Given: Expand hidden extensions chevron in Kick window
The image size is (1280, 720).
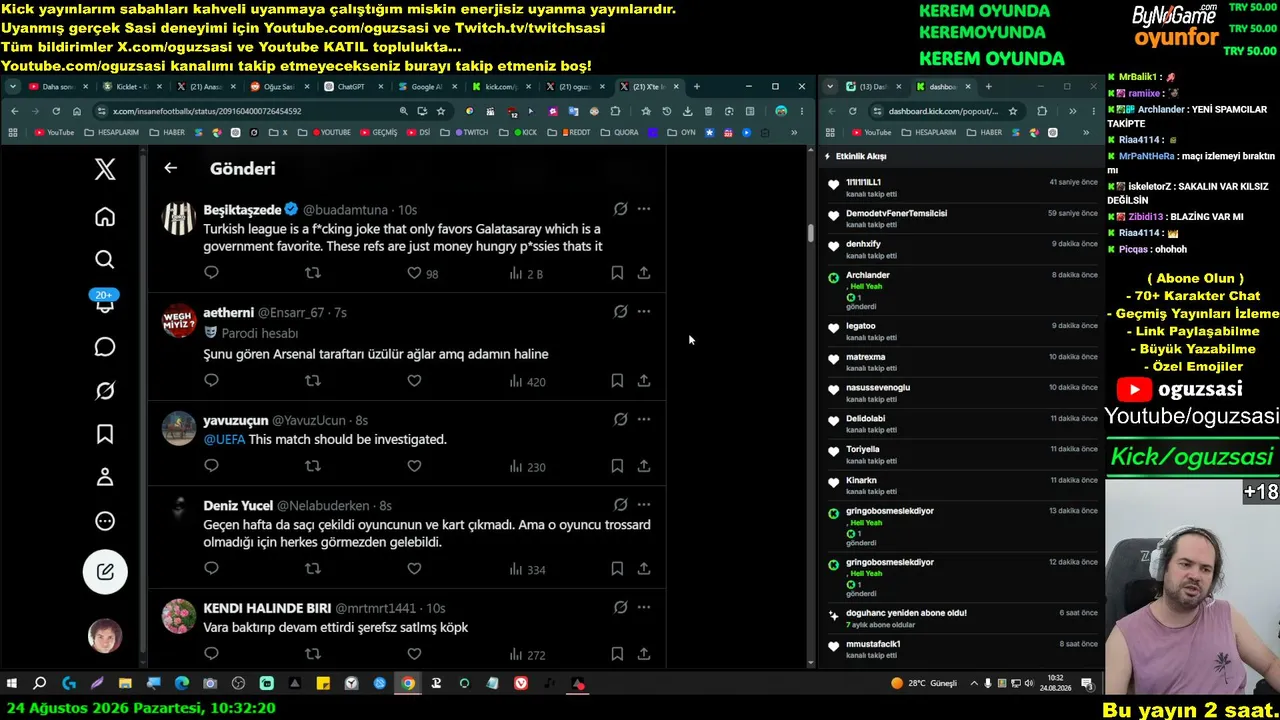Looking at the screenshot, I should coord(1072,111).
